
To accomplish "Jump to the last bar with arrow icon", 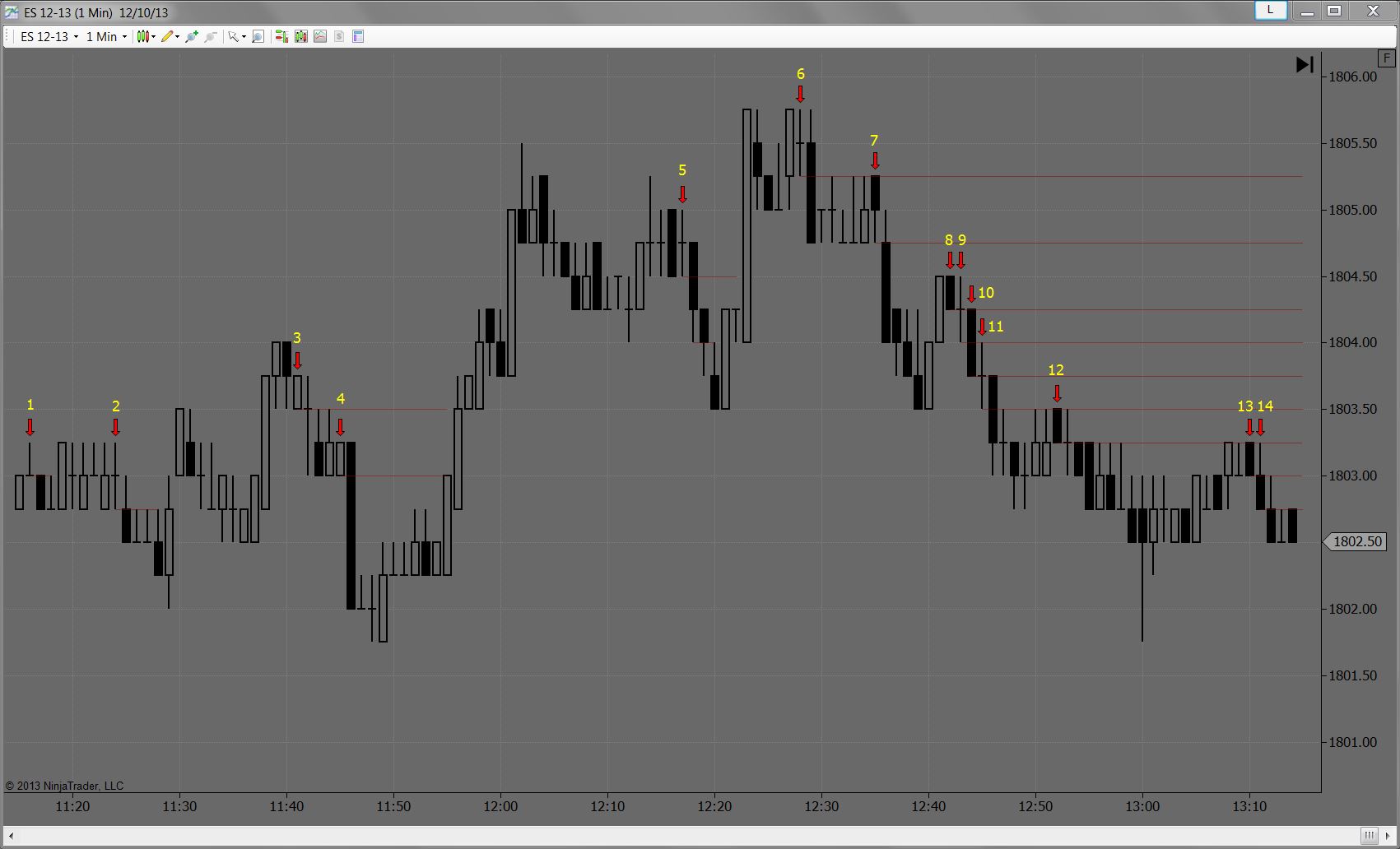I will [x=1305, y=64].
